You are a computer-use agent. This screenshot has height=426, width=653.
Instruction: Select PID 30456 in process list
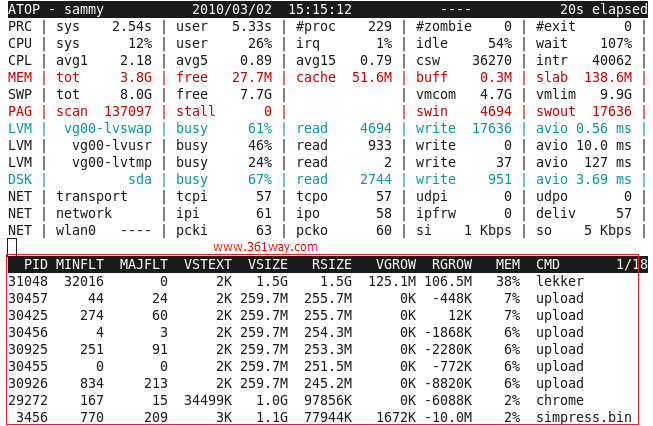coord(28,333)
